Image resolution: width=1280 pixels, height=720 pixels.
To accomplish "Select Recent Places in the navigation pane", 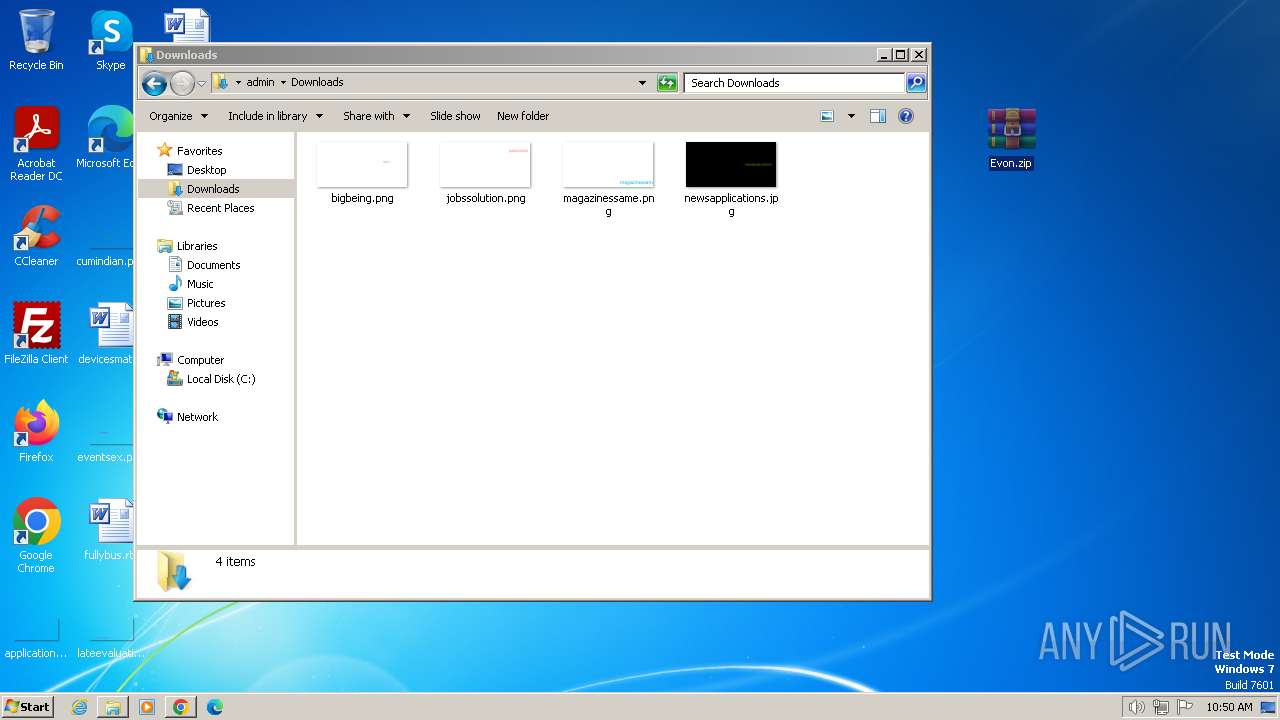I will point(220,208).
